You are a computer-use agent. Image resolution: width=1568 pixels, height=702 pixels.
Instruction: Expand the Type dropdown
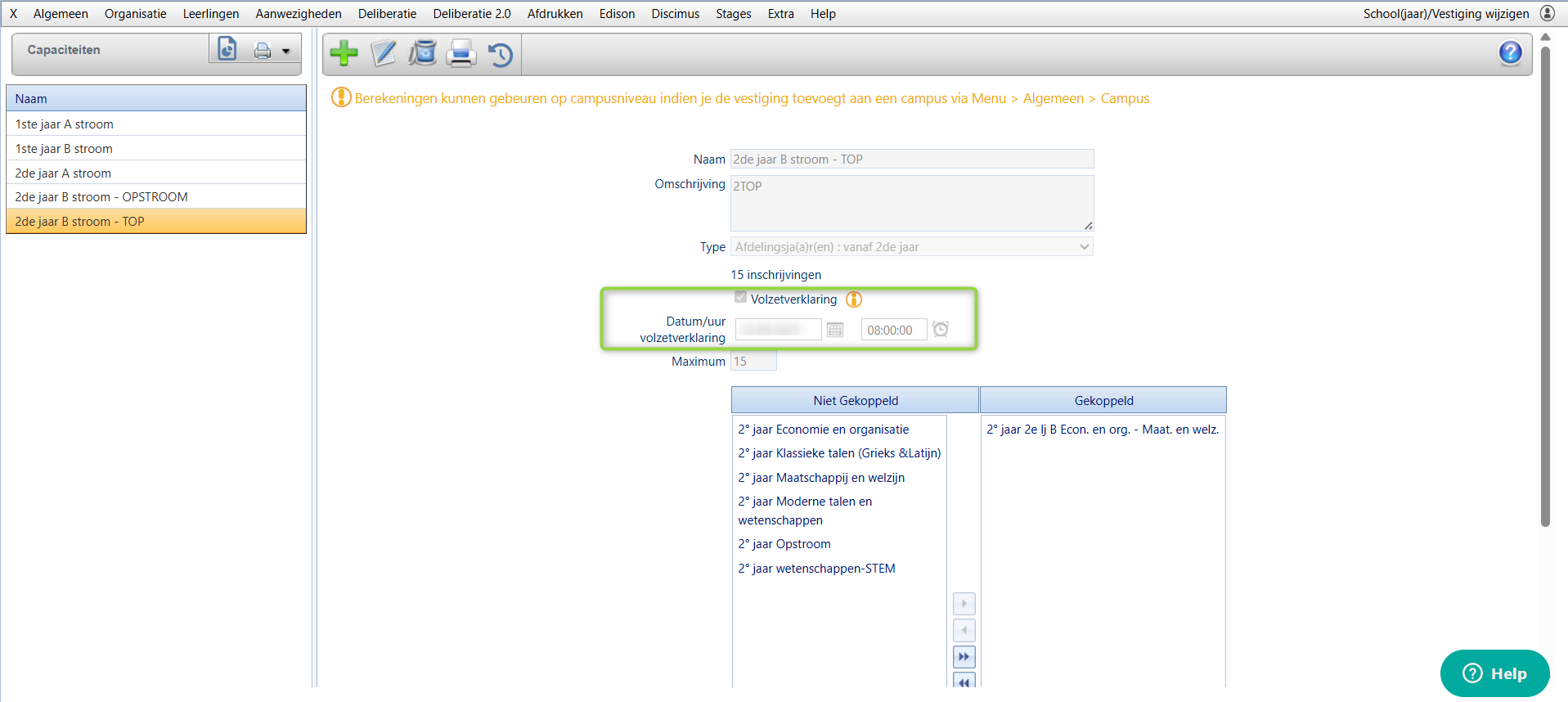click(x=1084, y=247)
